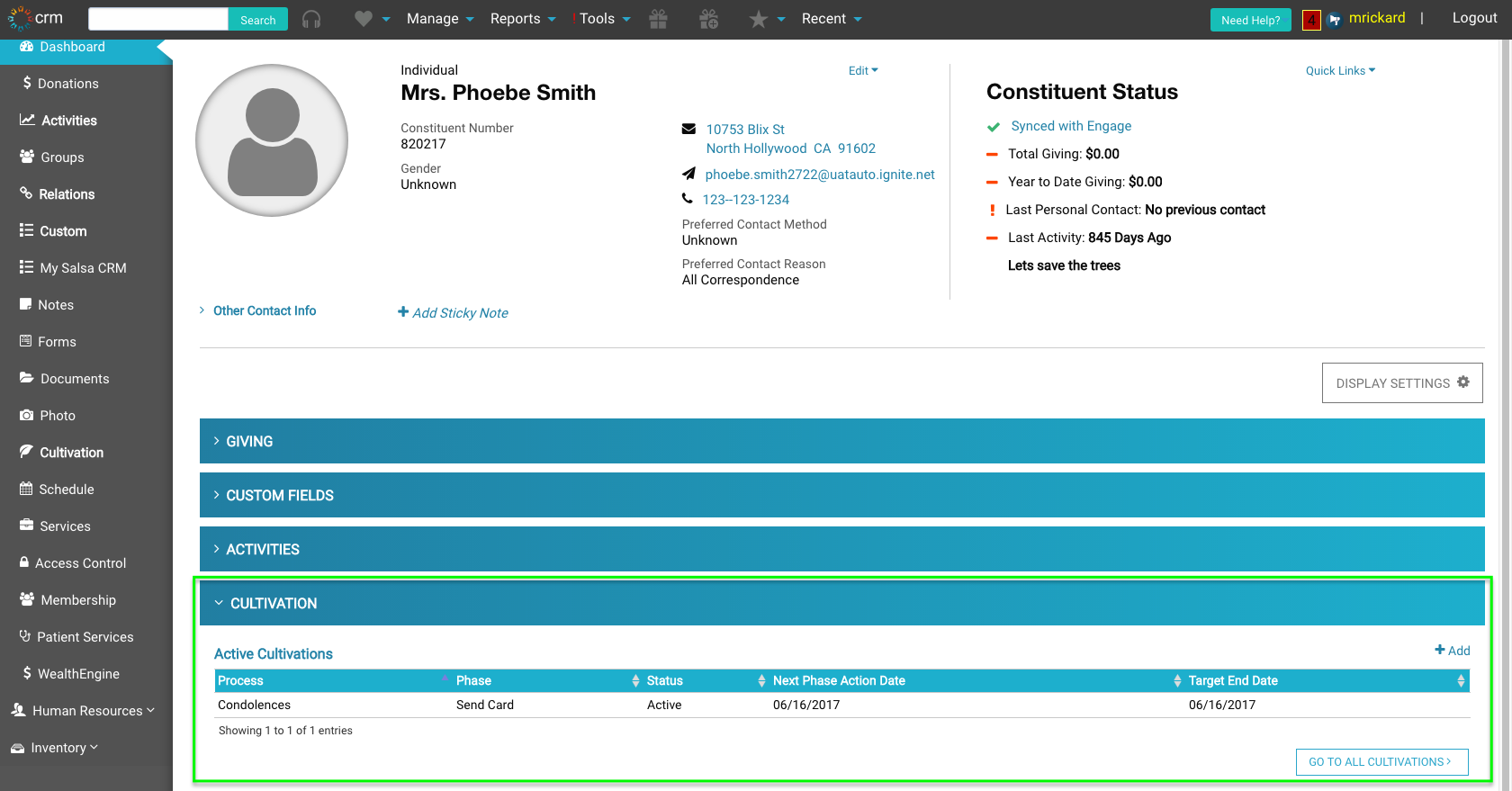
Task: Open the Reports menu
Action: coord(522,19)
